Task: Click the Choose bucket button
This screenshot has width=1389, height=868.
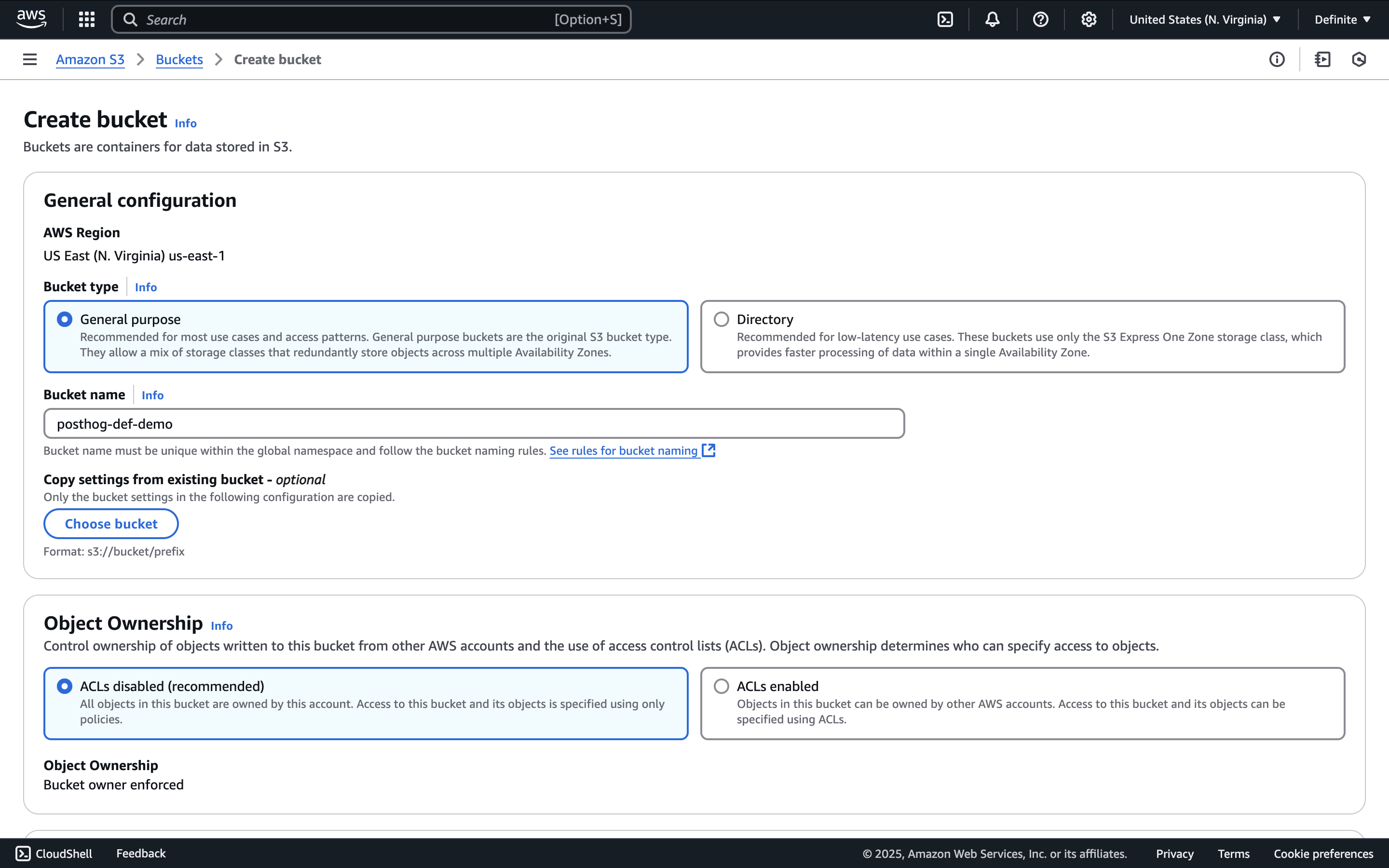Action: 111,524
